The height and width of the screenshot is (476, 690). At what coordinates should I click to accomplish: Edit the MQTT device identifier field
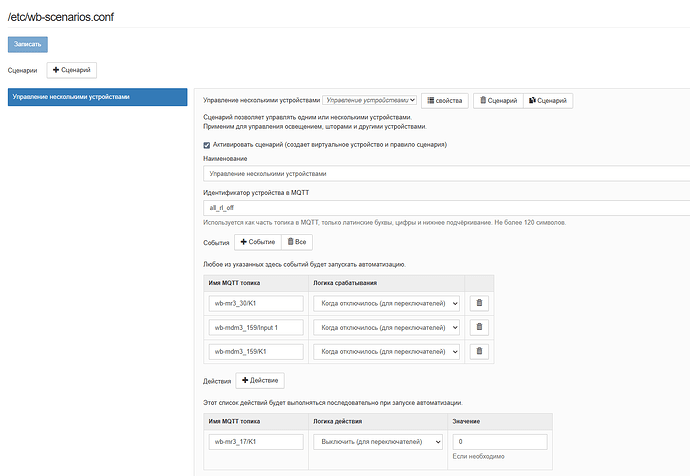tap(446, 208)
